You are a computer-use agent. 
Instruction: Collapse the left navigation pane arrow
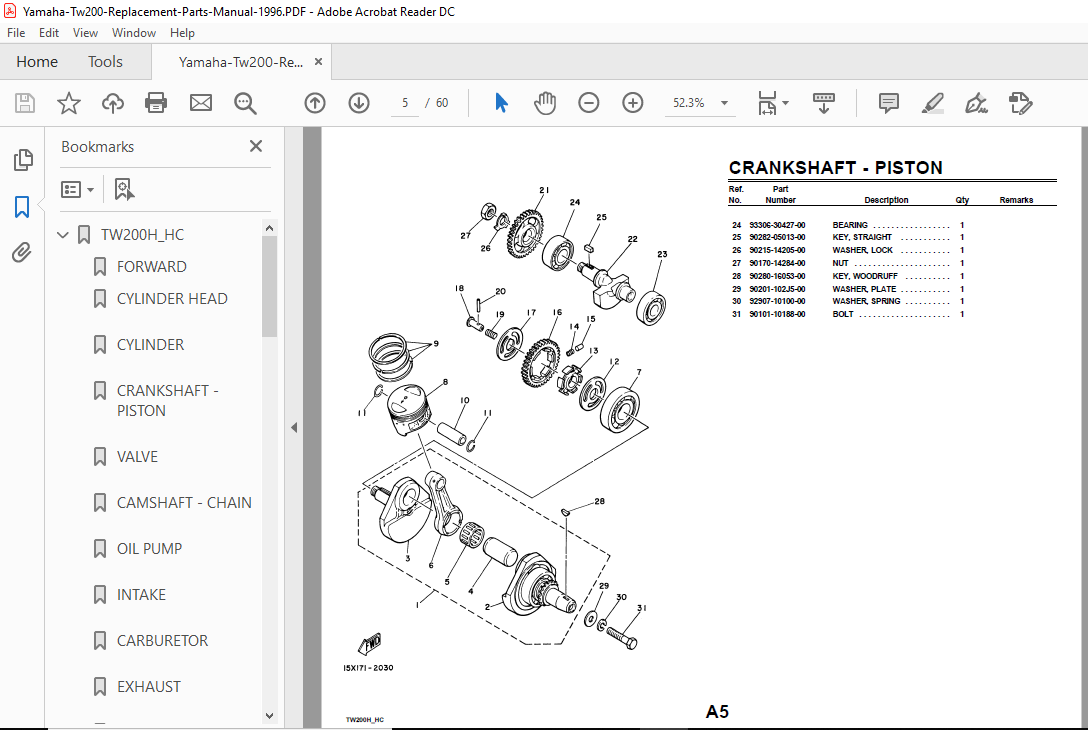[x=294, y=427]
